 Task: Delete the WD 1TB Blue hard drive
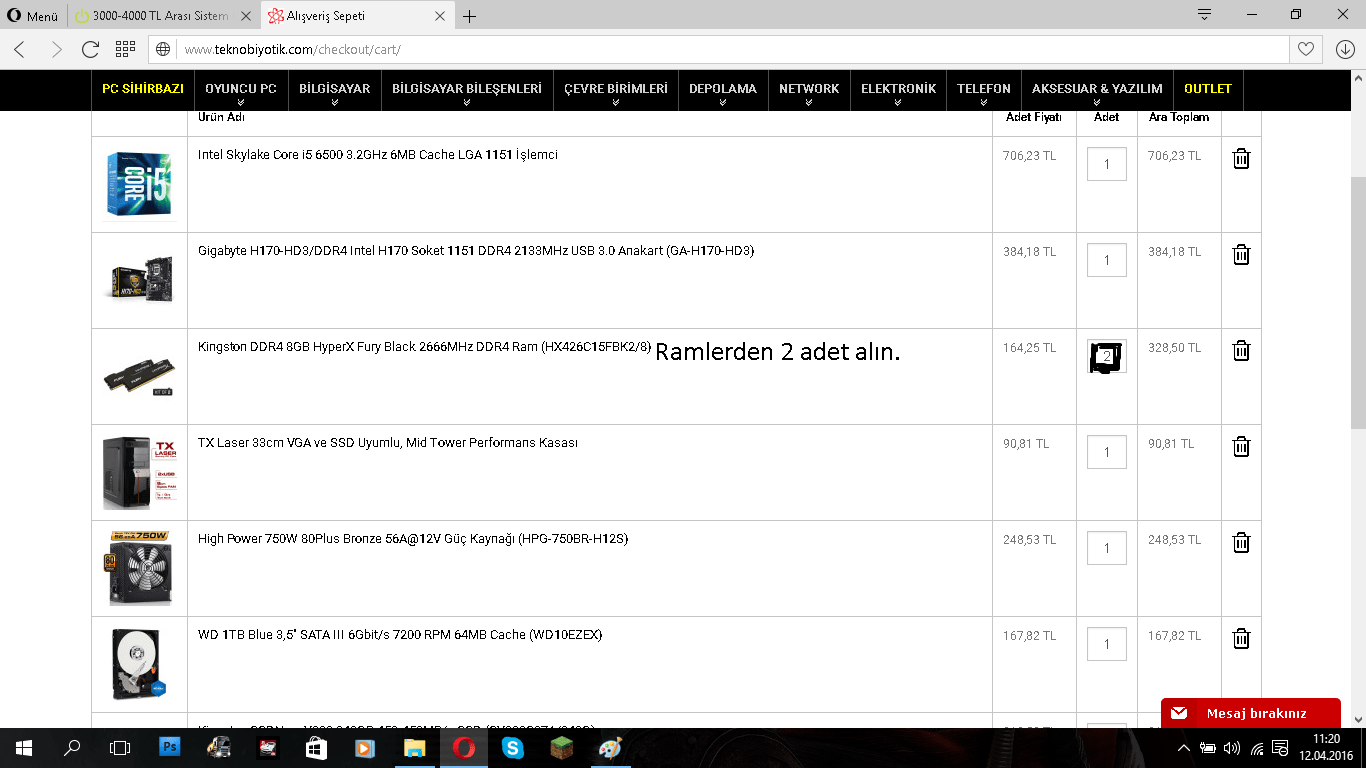[1241, 638]
